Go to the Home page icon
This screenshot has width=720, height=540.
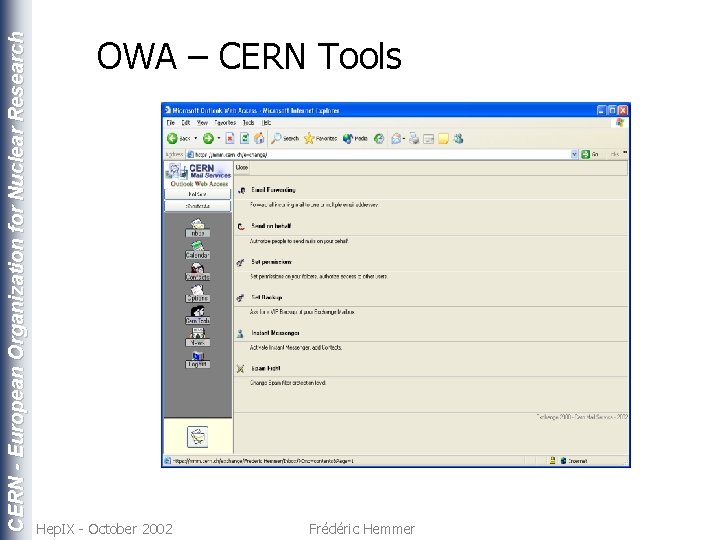(259, 138)
